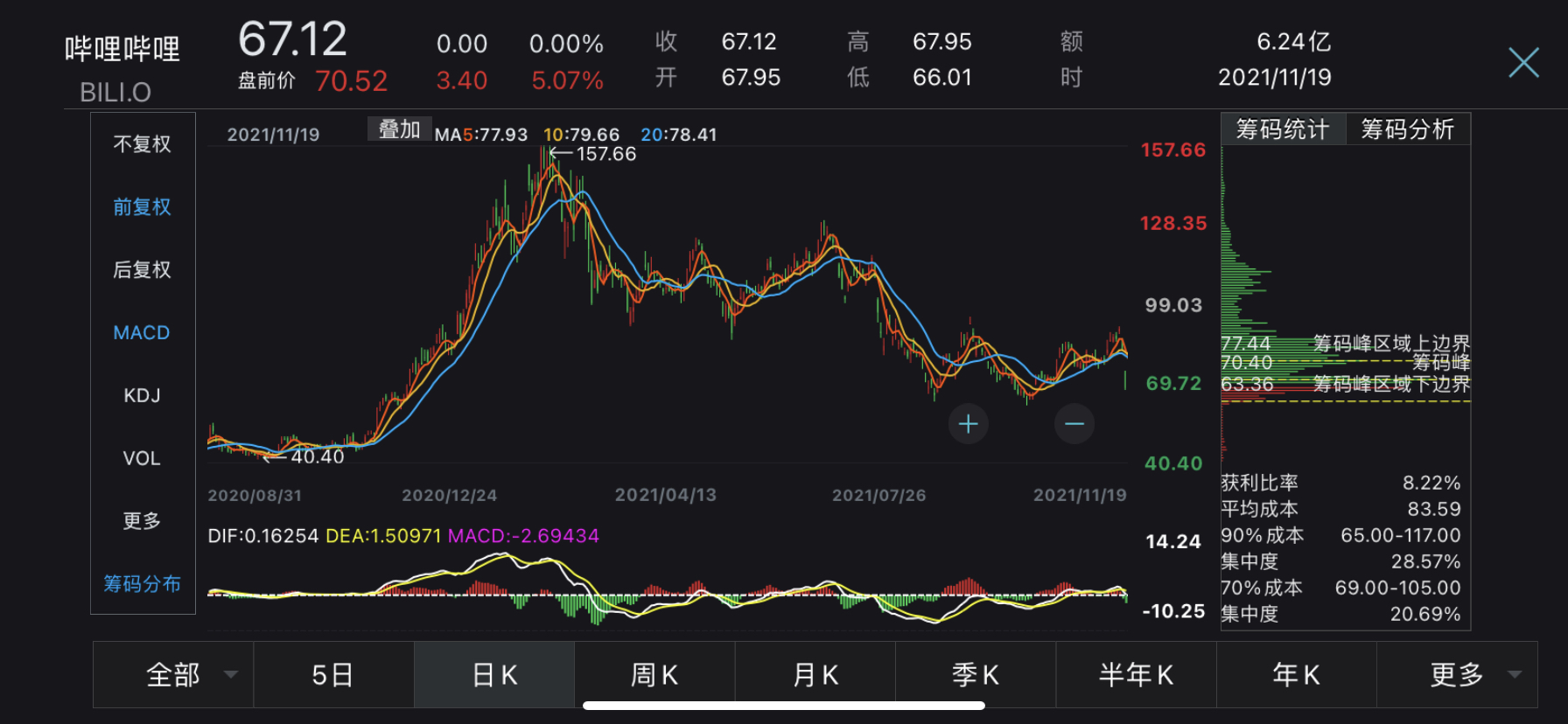Click the 20:78.41 moving average label
Screen dimensions: 1568x724
click(679, 135)
